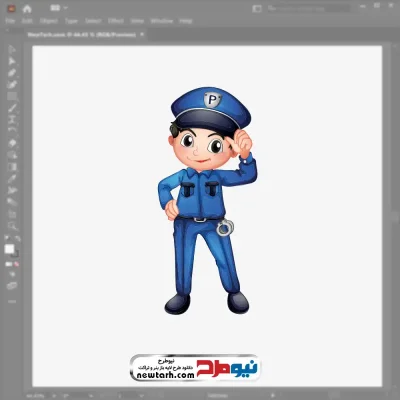400x400 pixels.
Task: Select the Eraser tool
Action: (12, 143)
